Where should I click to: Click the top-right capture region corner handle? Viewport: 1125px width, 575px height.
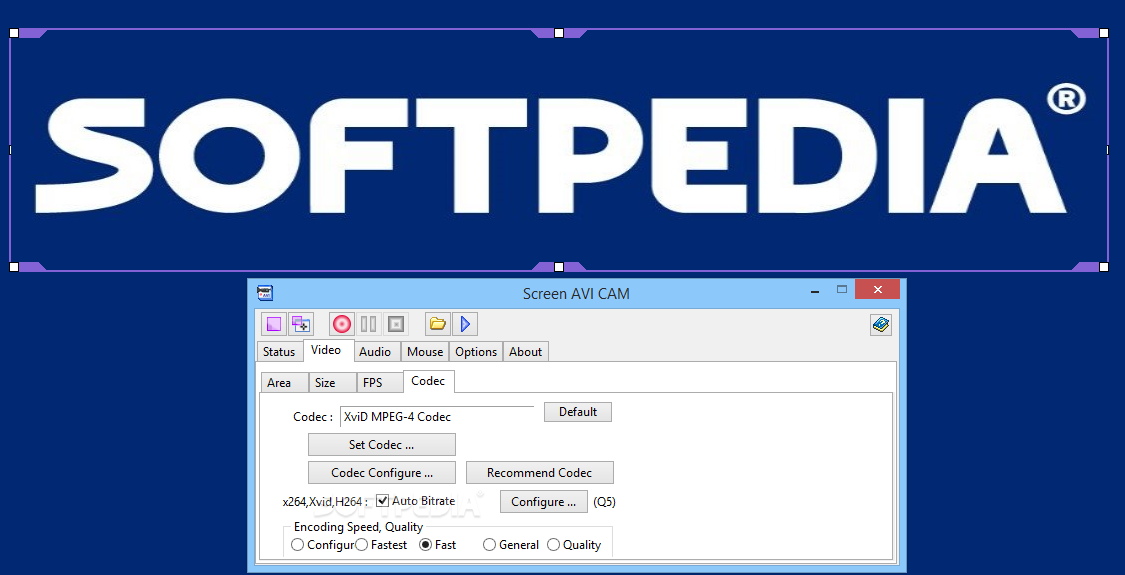click(x=1104, y=33)
